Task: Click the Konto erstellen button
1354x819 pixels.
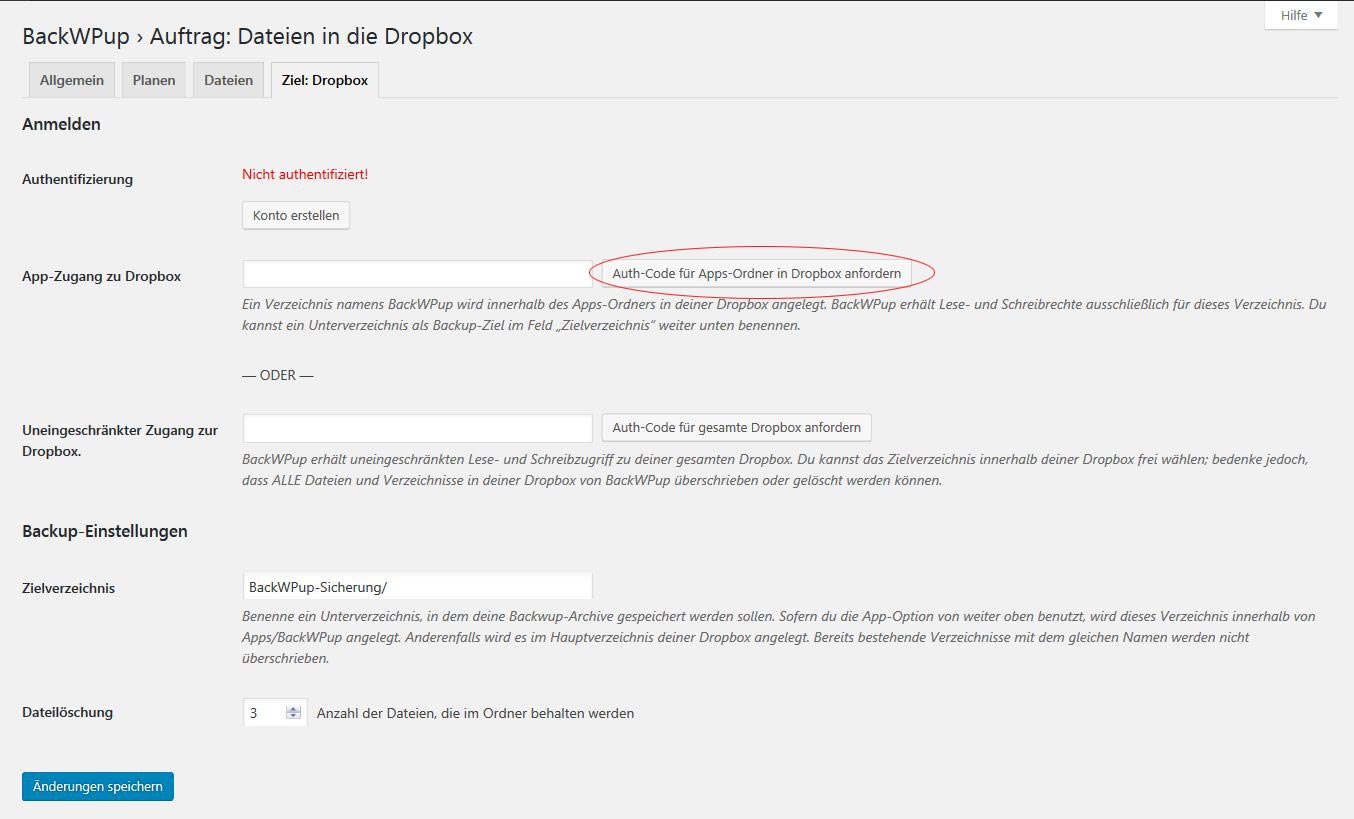Action: point(296,215)
